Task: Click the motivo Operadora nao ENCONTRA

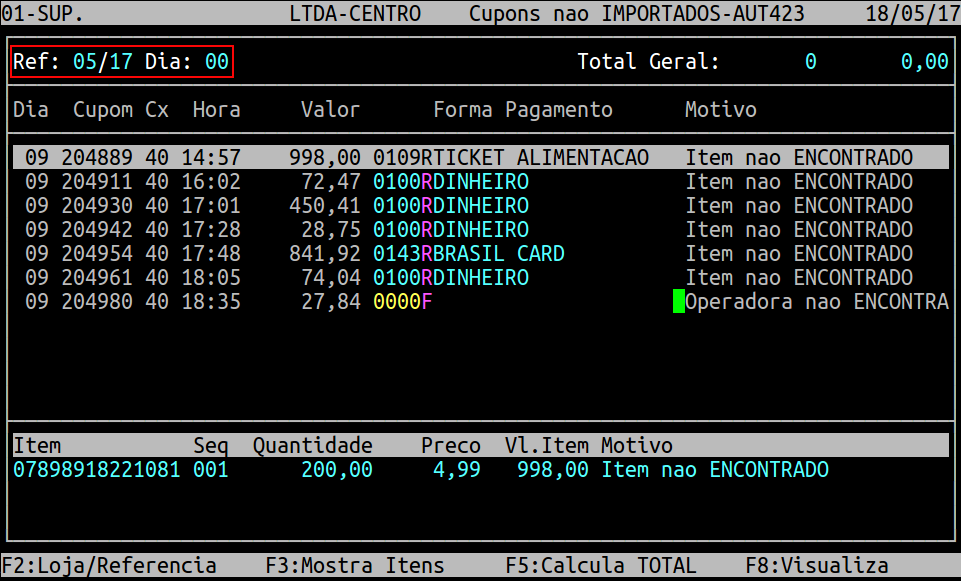Action: pyautogui.click(x=816, y=302)
